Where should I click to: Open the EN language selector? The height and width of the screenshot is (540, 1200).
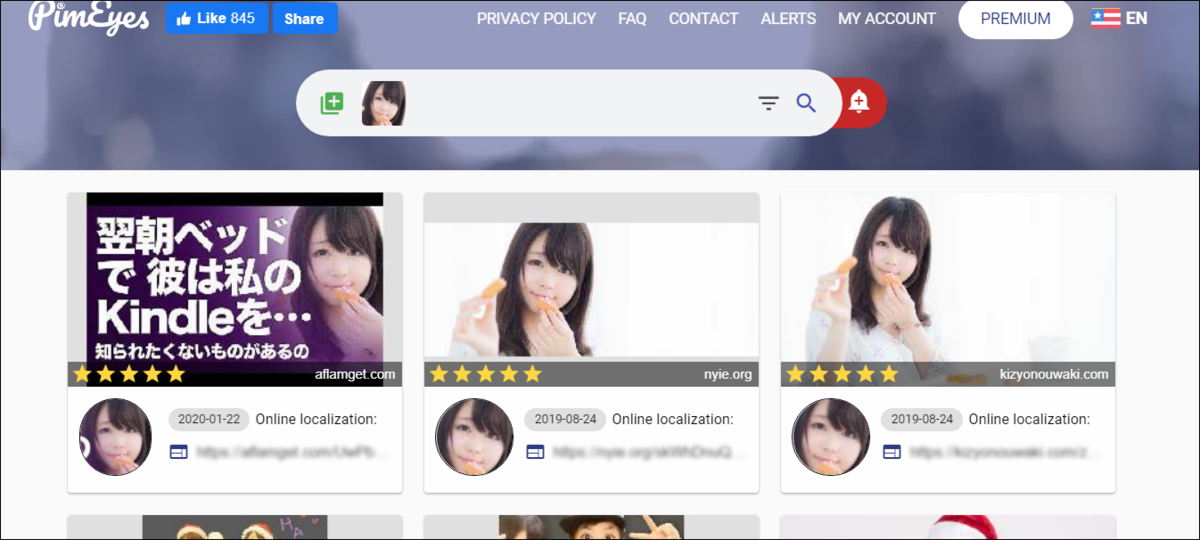[x=1119, y=18]
